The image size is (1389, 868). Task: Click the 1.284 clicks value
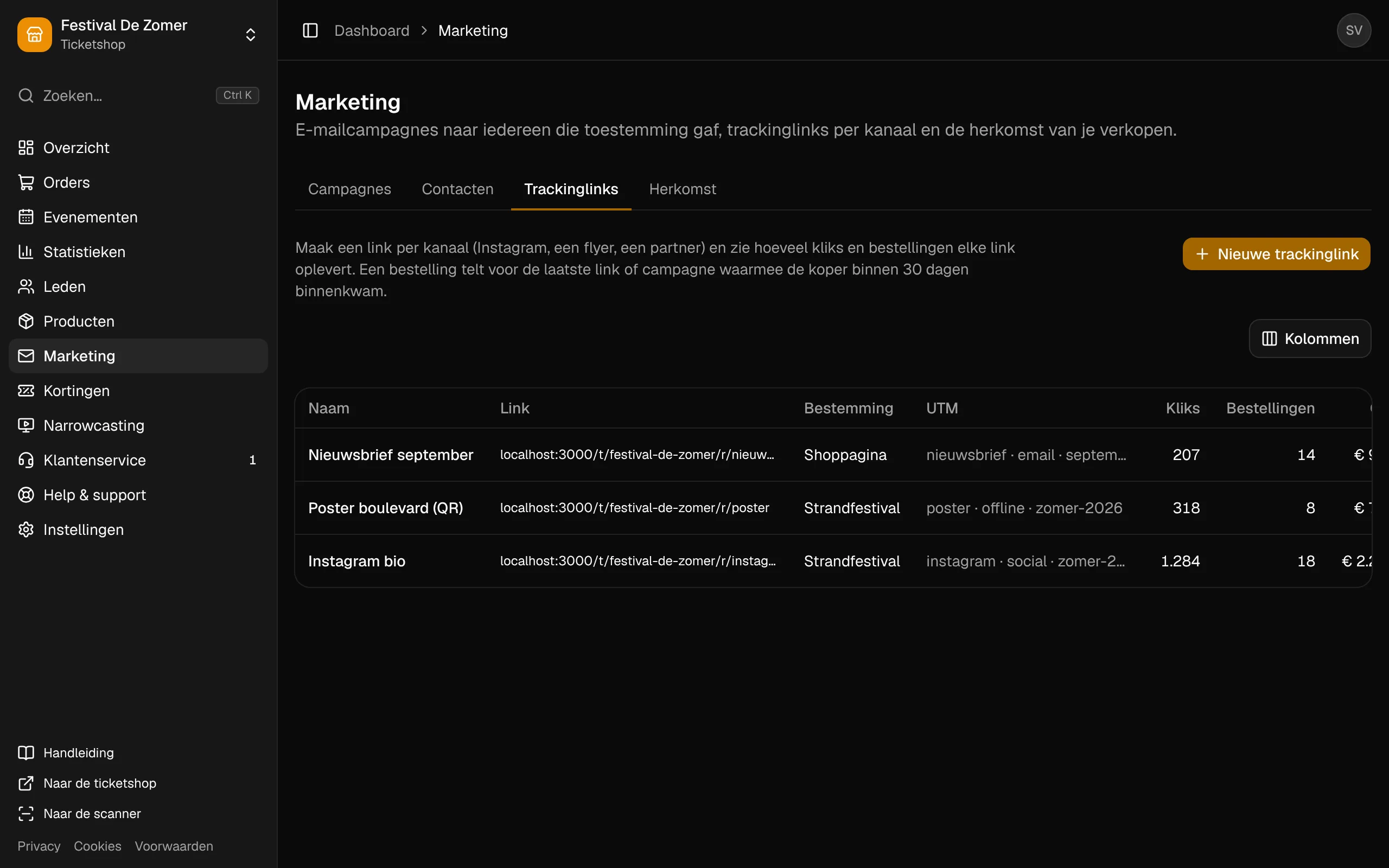point(1180,561)
